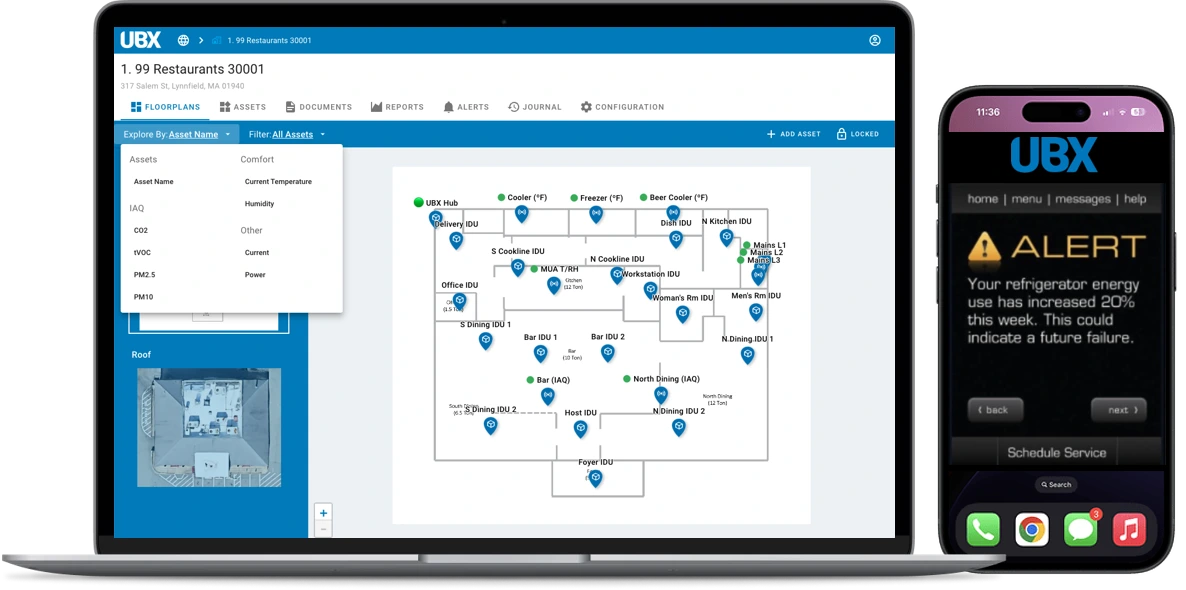Click the Delivery IDU map pin
Image resolution: width=1186 pixels, height=590 pixels.
456,241
